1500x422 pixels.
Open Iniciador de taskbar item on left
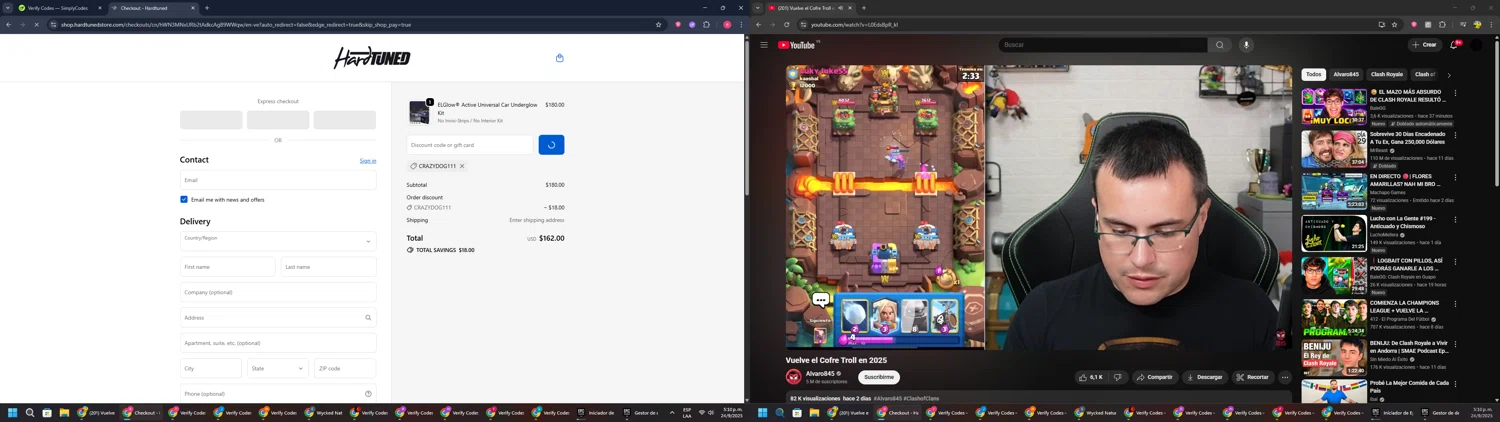595,412
